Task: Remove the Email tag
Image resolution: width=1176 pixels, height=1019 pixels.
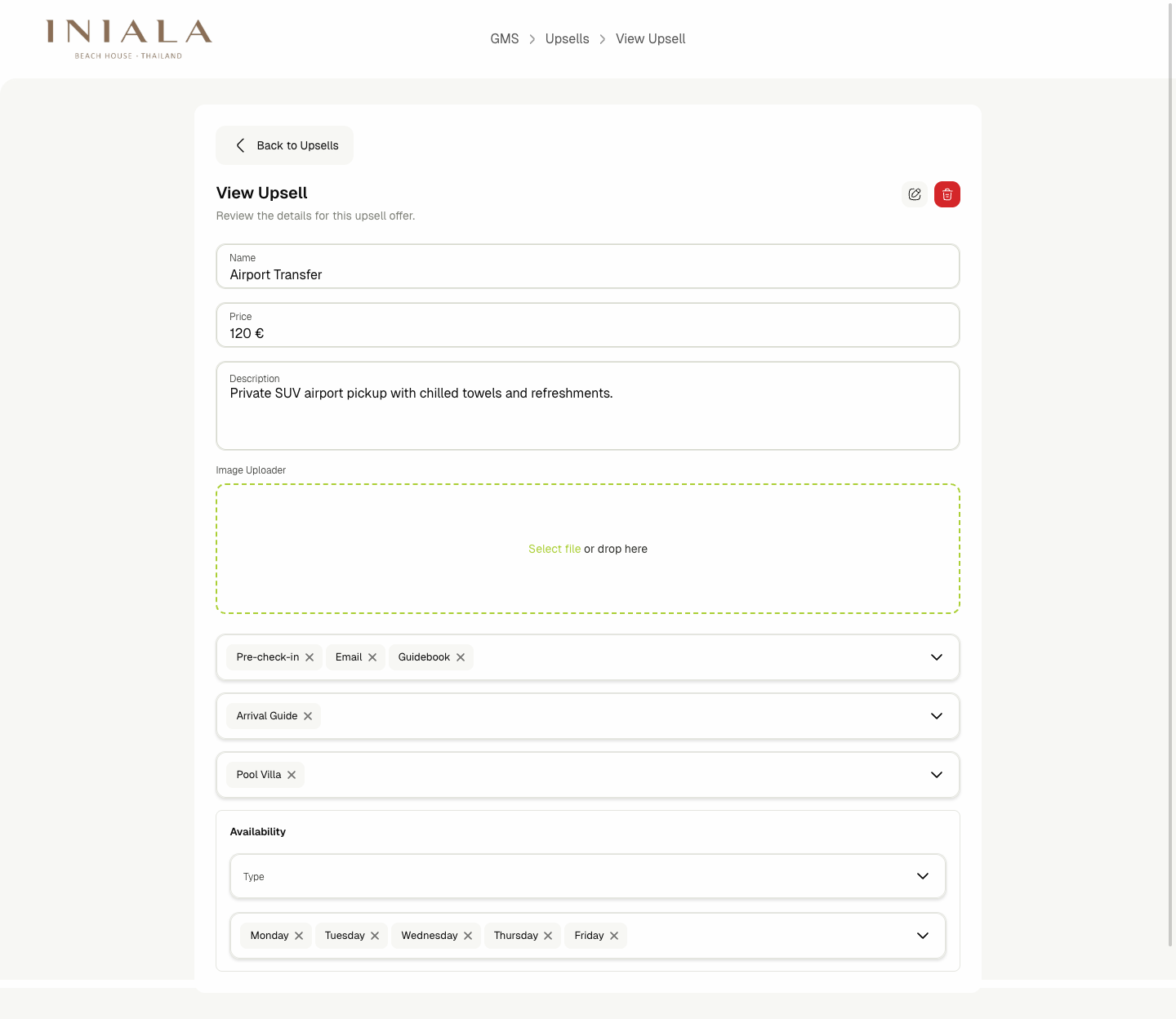Action: (372, 656)
